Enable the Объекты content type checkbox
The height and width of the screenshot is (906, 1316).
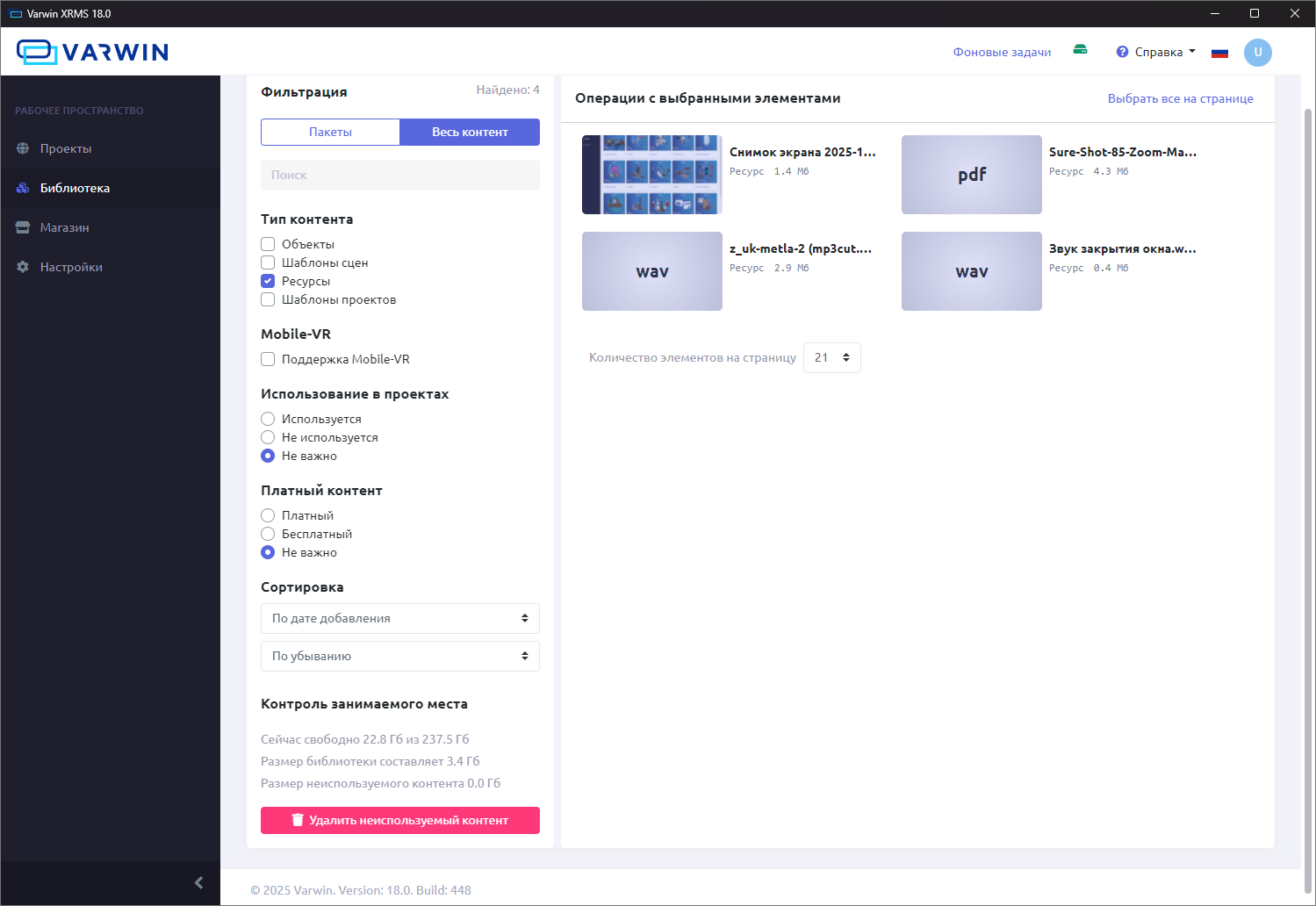268,244
